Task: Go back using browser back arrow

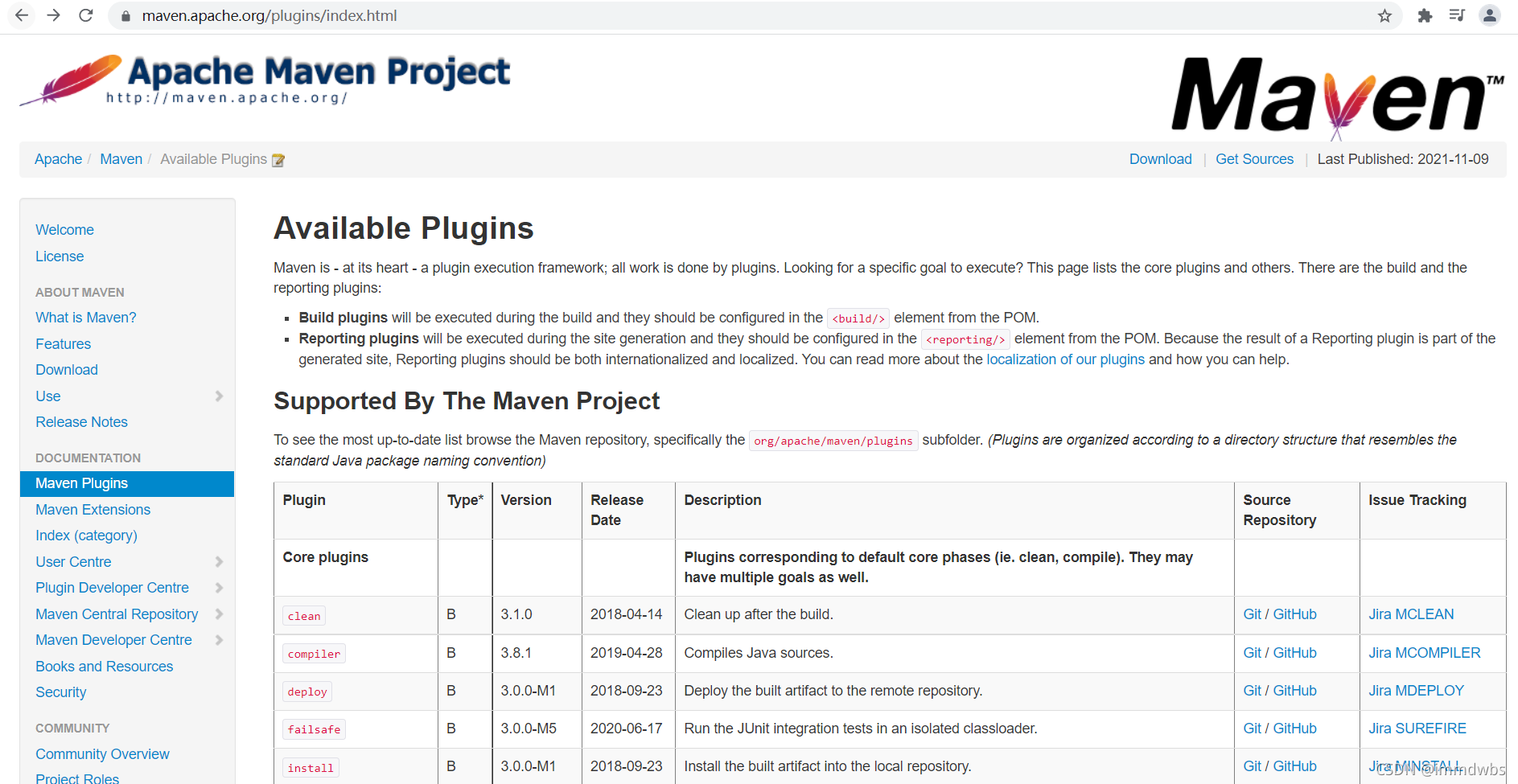Action: [x=22, y=15]
